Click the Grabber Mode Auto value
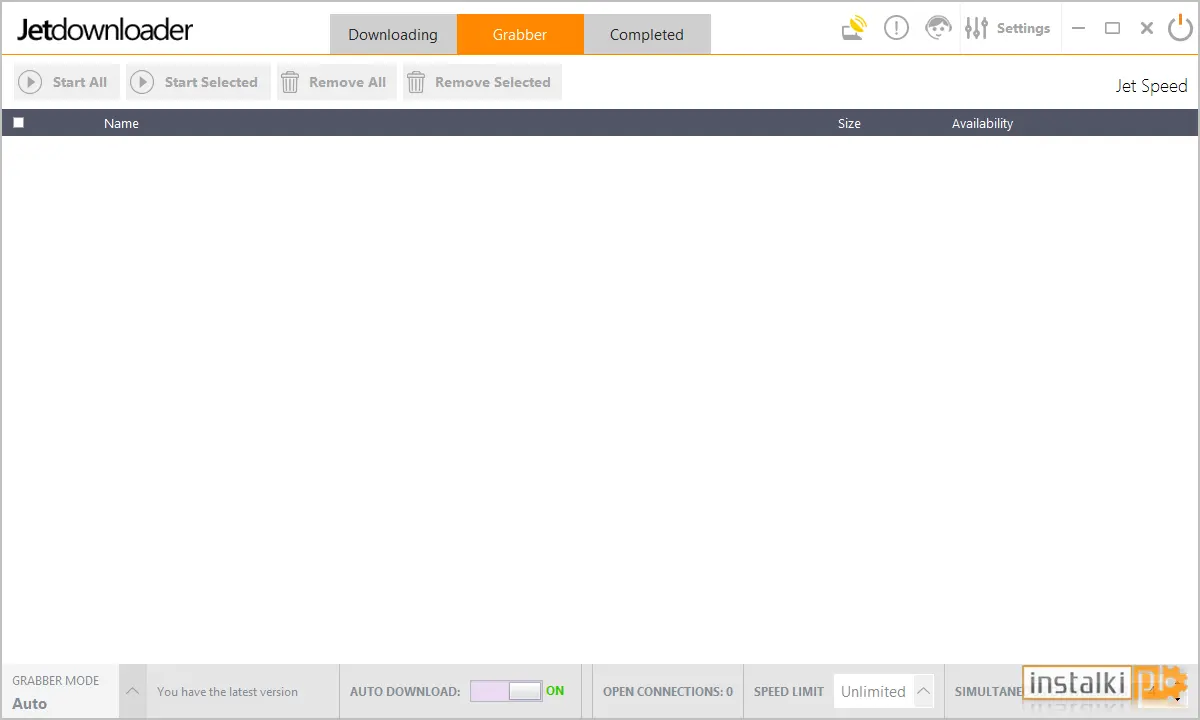1200x720 pixels. coord(30,704)
